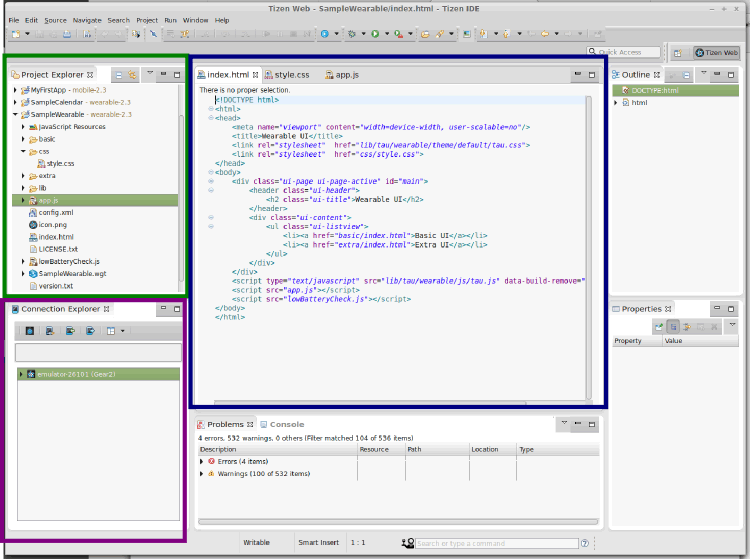This screenshot has width=750, height=559.
Task: Expand the Errors (4 items) group
Action: [x=201, y=461]
